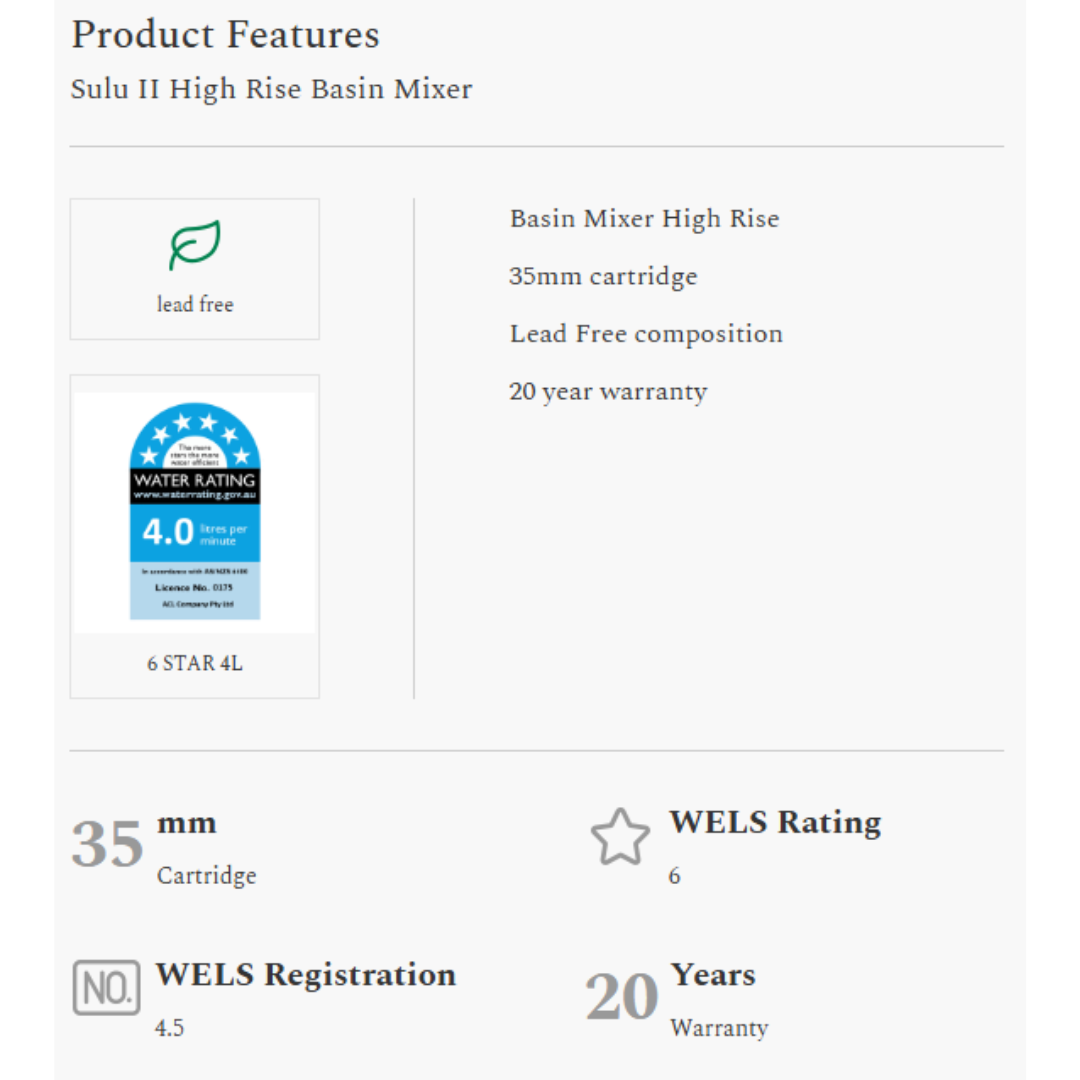The image size is (1080, 1080).
Task: Select the Product Features heading
Action: [225, 35]
